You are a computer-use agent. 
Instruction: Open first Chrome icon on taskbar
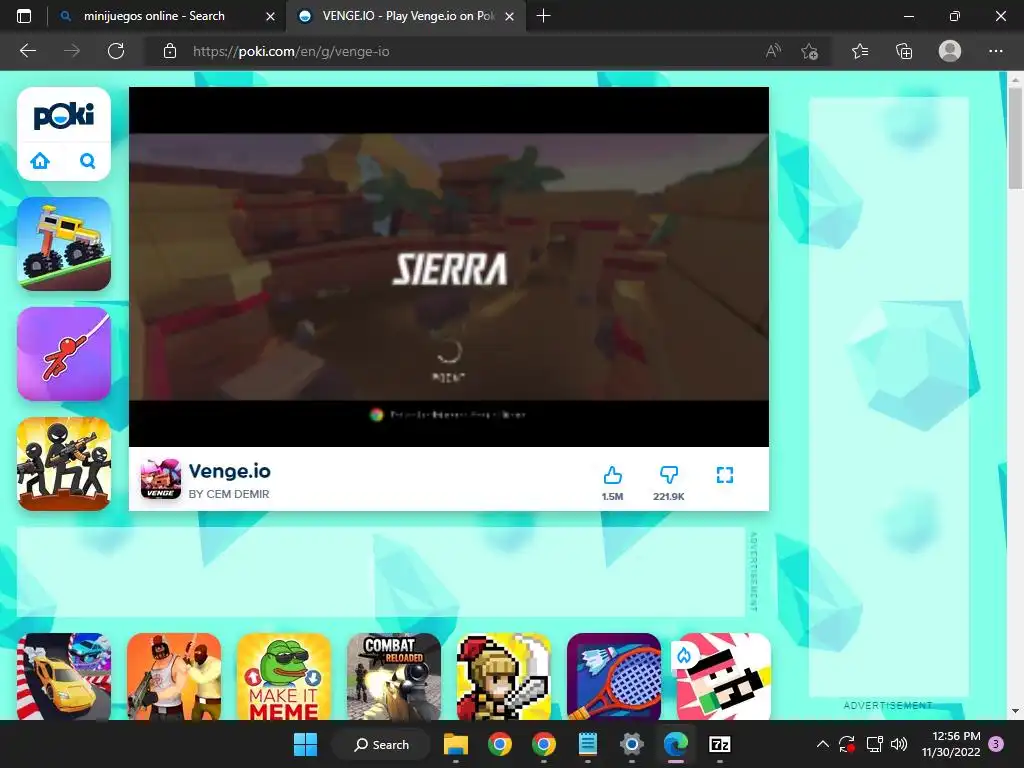pyautogui.click(x=500, y=744)
